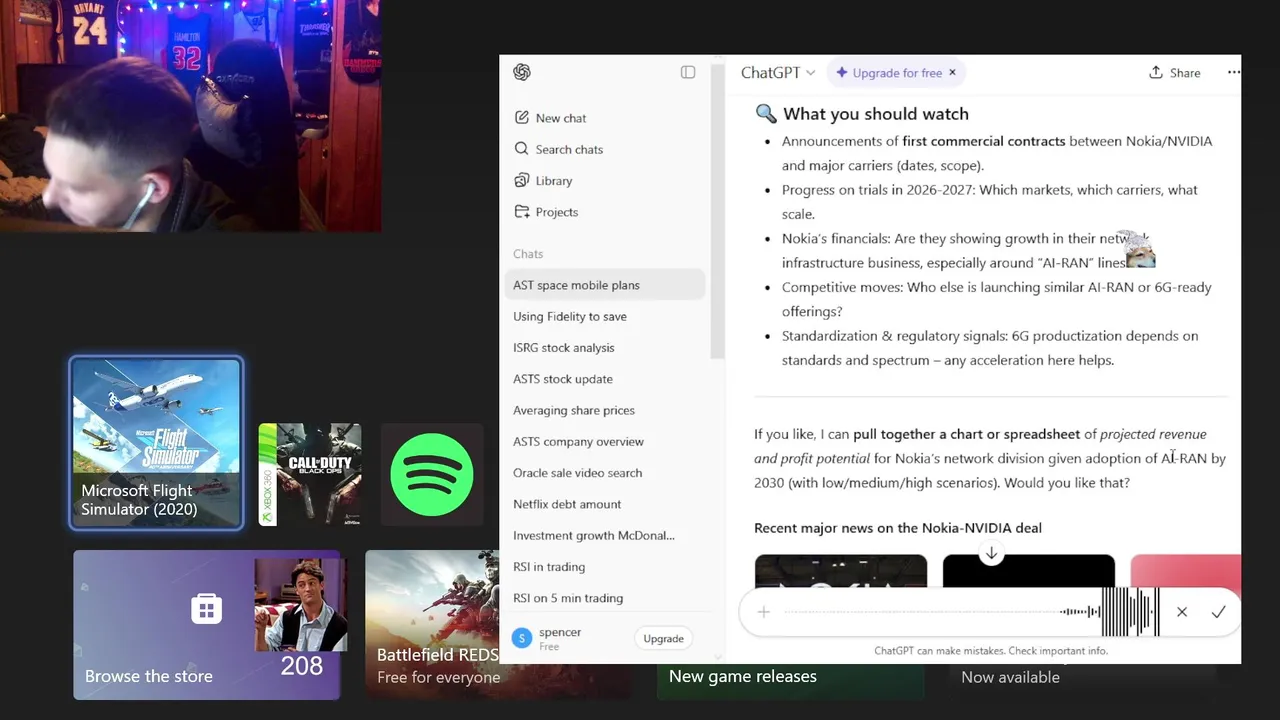Launch the Spotify app tile

pos(432,475)
